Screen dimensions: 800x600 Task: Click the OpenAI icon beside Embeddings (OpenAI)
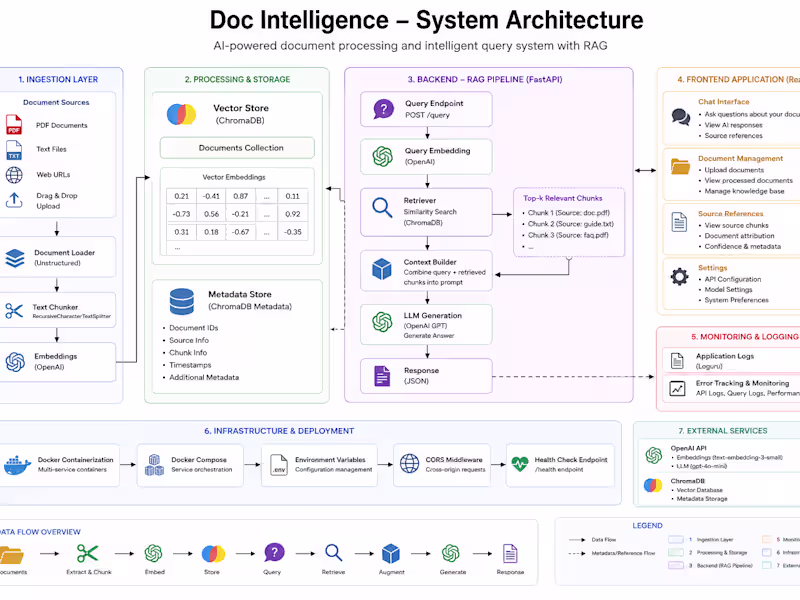coord(15,362)
